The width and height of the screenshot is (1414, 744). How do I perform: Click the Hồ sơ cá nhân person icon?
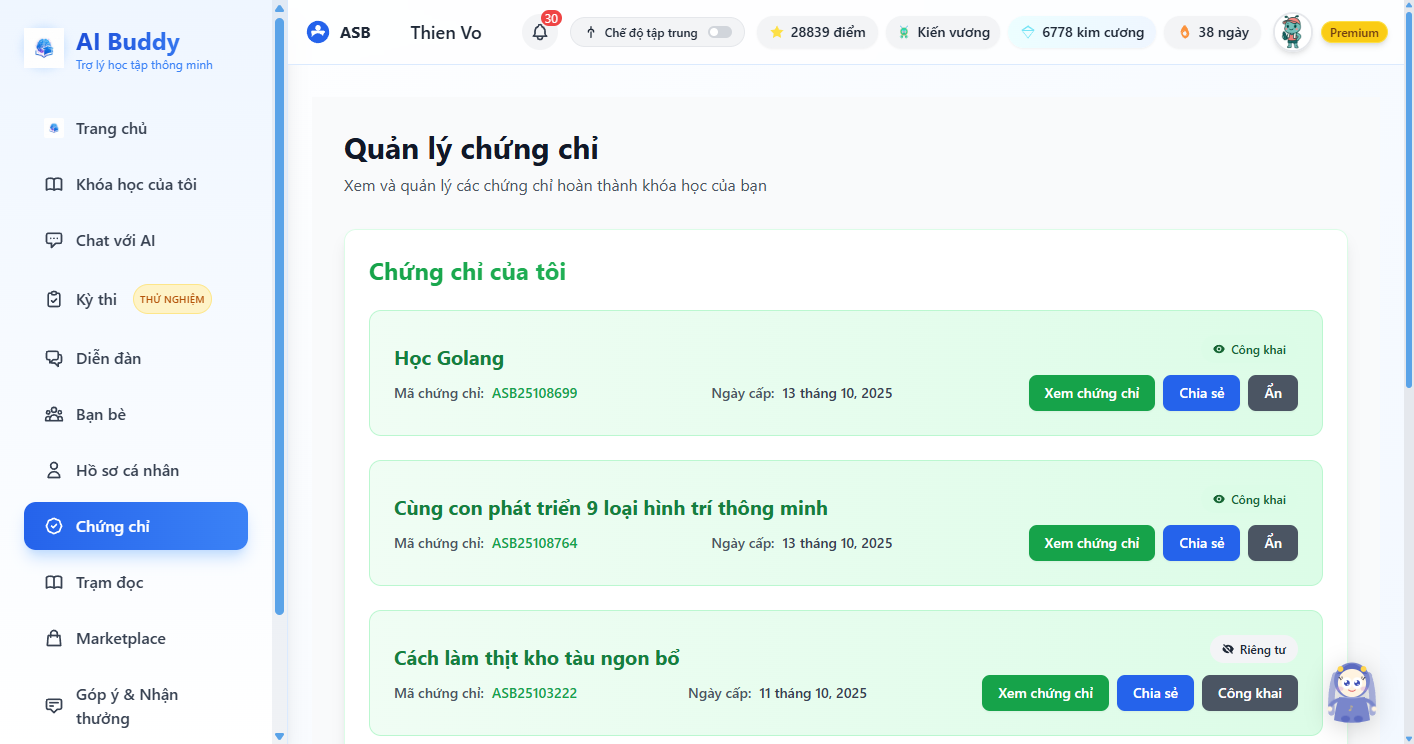(54, 471)
